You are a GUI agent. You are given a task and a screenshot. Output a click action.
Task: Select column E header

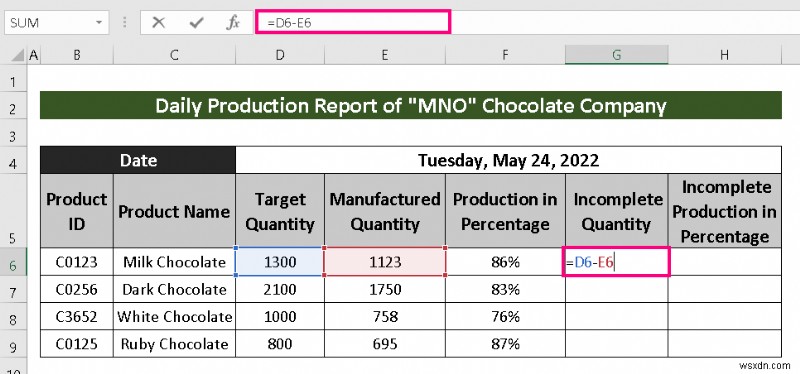point(385,55)
